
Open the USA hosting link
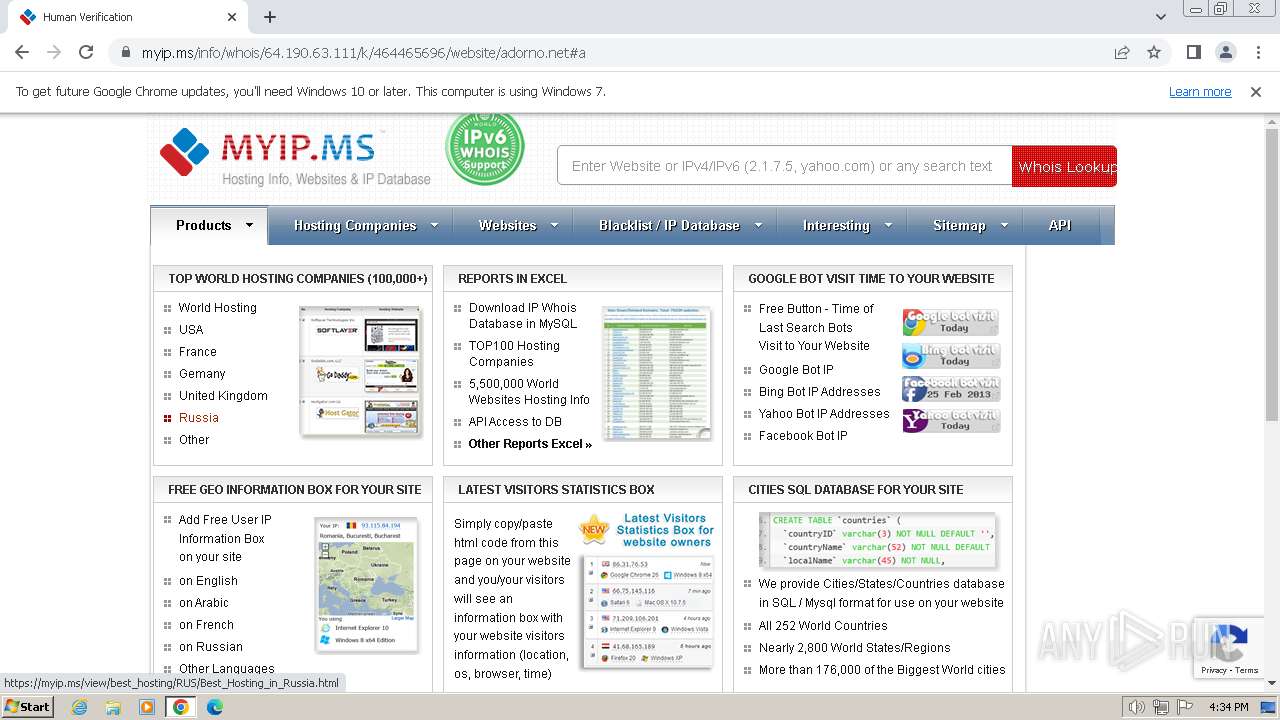pos(191,330)
